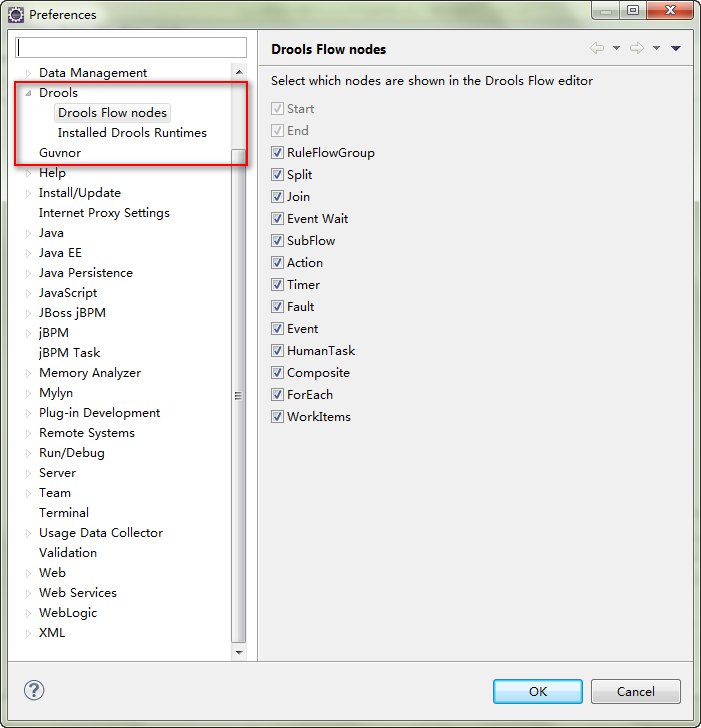Dismiss the dialog with Cancel

tap(636, 691)
